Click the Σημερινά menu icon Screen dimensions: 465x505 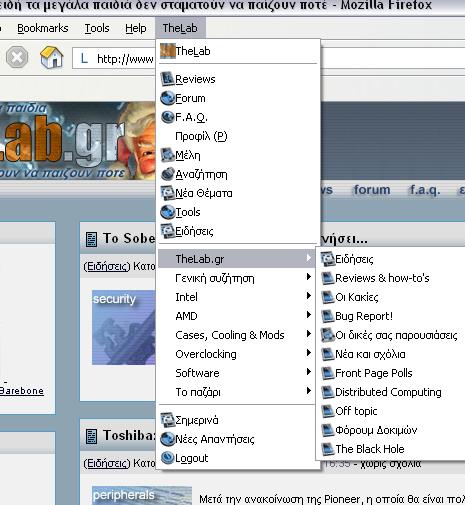coord(167,420)
